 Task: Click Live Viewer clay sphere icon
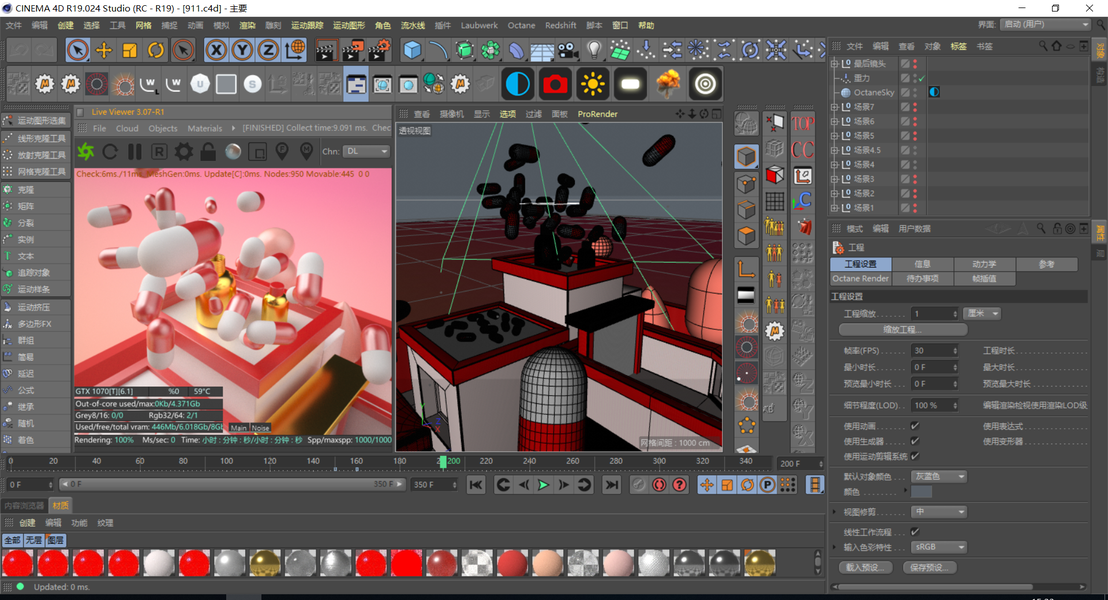pyautogui.click(x=232, y=151)
